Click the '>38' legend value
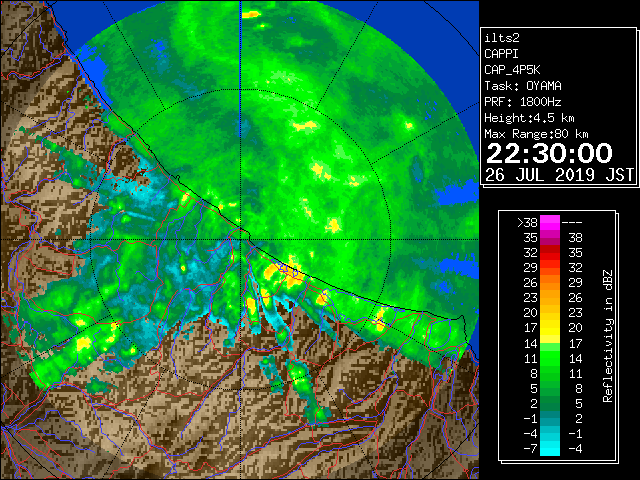640x480 pixels. click(527, 223)
